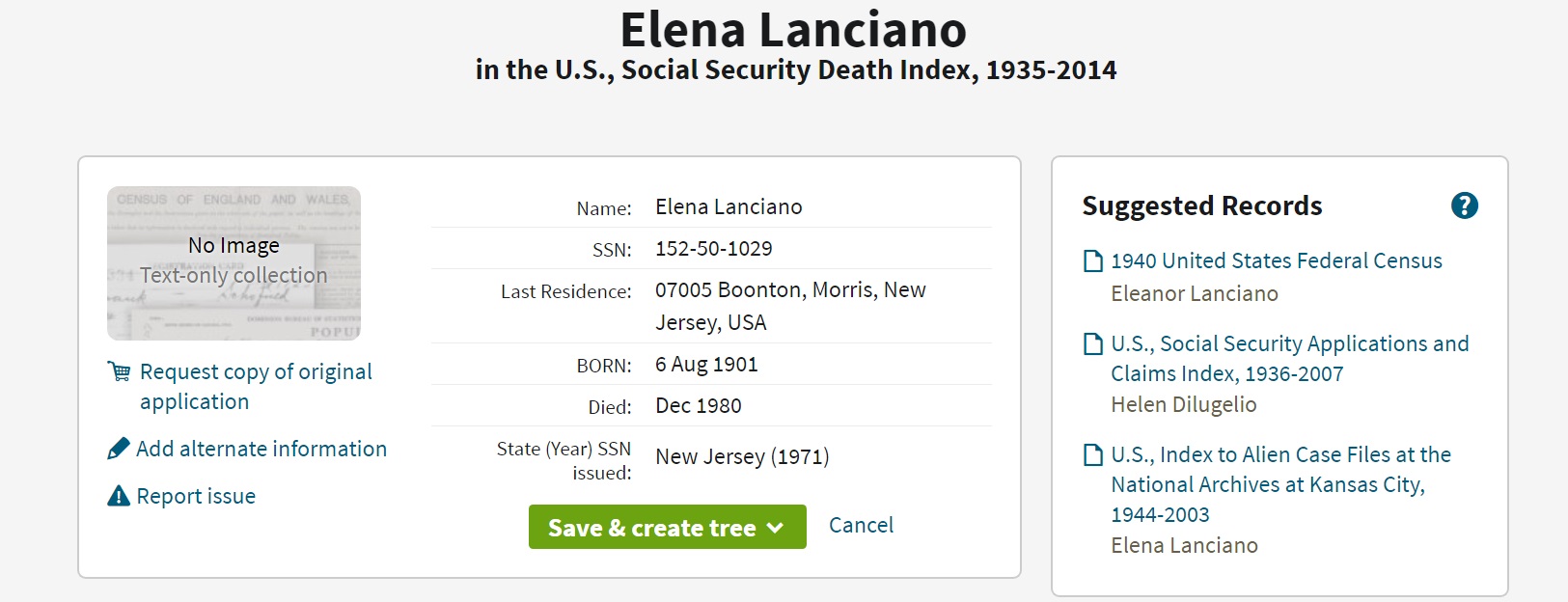Click the shopping cart icon

tap(119, 371)
